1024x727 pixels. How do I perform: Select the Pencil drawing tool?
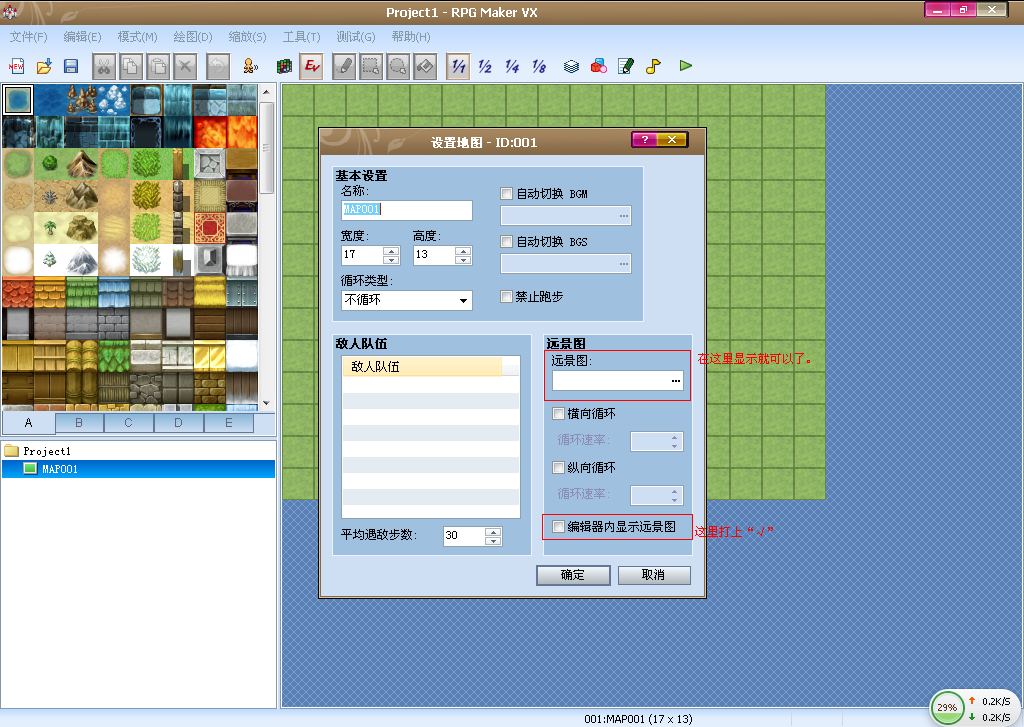(344, 66)
